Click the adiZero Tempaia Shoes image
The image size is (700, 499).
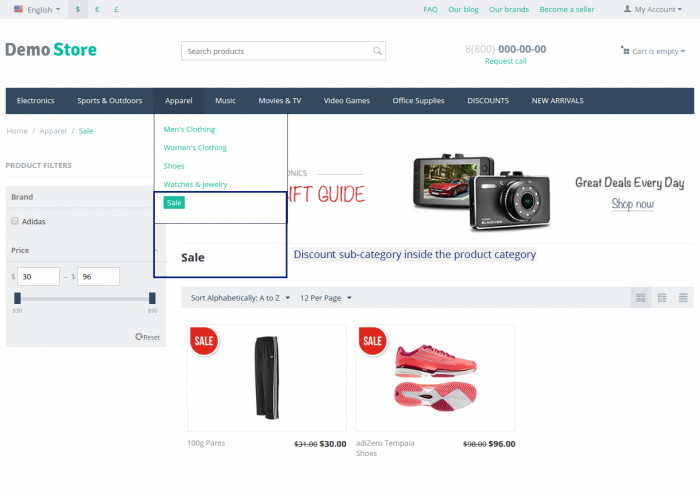(436, 378)
